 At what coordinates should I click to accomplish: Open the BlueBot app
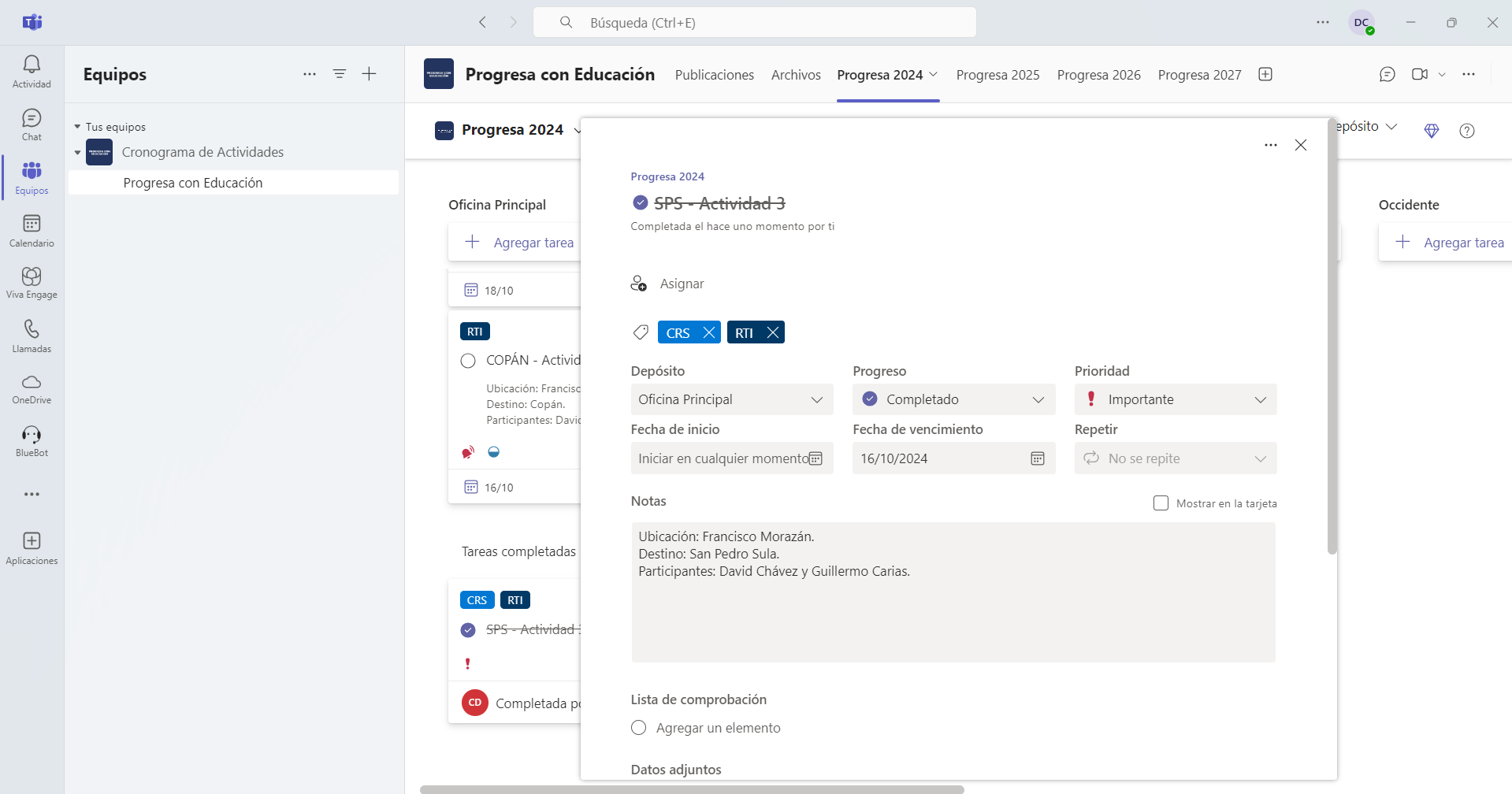coord(32,441)
